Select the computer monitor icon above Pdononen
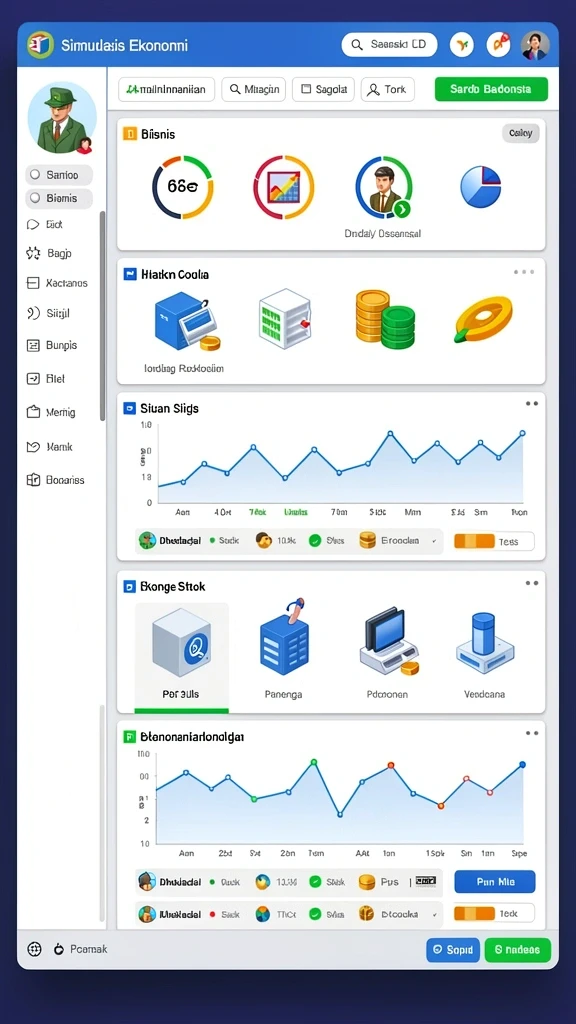 tap(389, 641)
